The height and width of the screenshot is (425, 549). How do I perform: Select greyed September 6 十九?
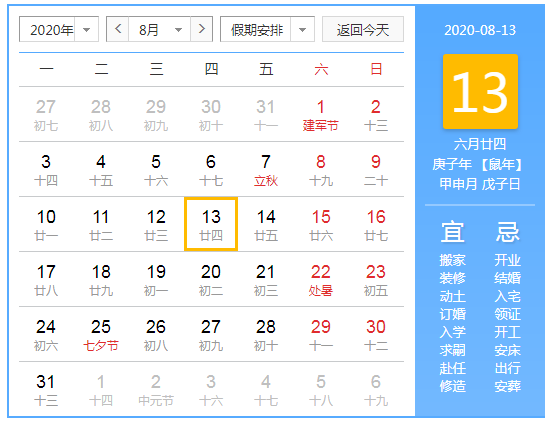click(376, 389)
